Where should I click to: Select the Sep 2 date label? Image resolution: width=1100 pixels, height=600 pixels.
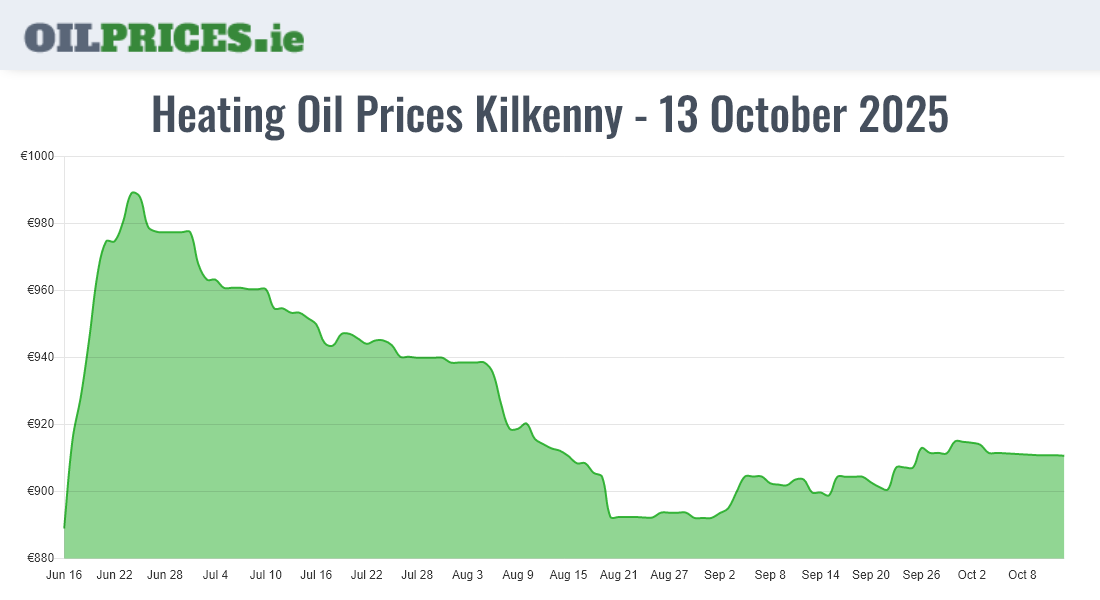click(720, 575)
